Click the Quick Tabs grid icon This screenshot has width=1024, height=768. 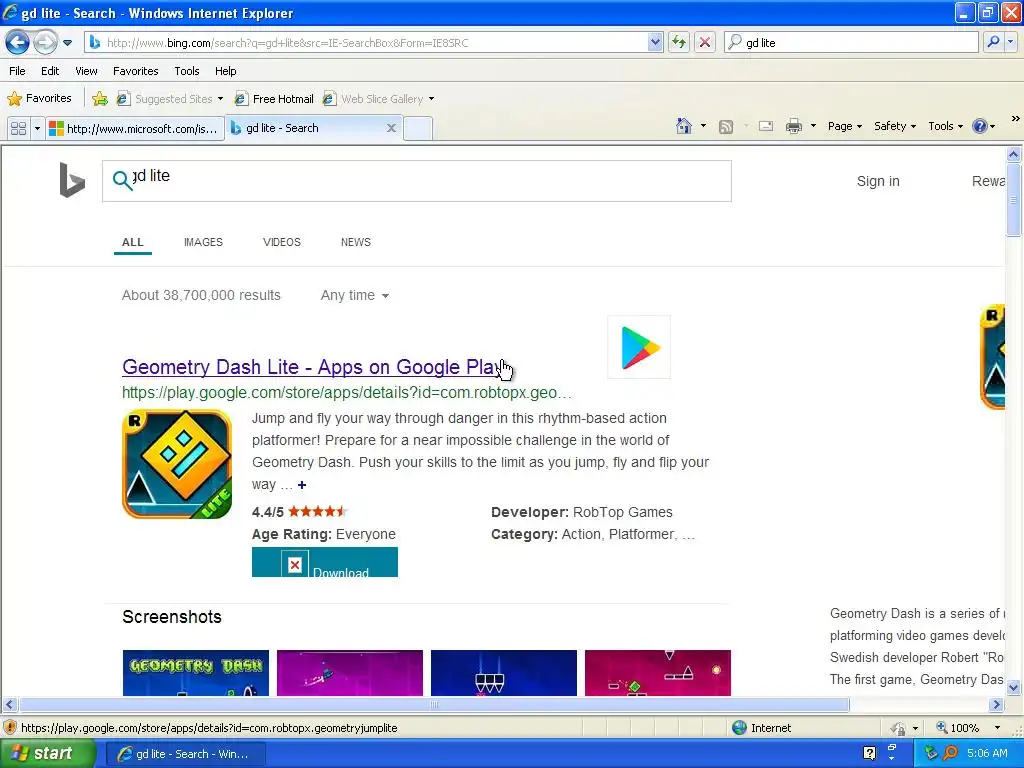(x=18, y=128)
